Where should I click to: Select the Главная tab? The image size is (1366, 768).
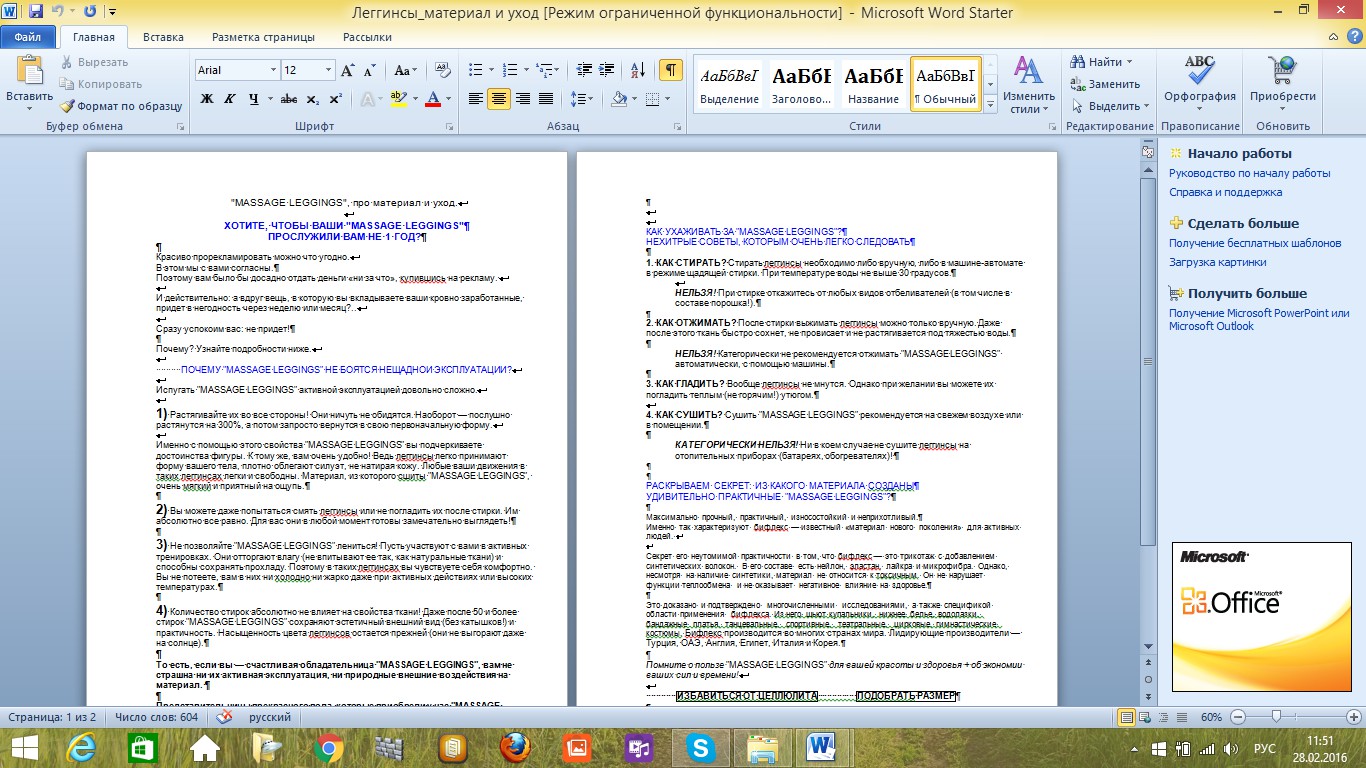[x=94, y=38]
